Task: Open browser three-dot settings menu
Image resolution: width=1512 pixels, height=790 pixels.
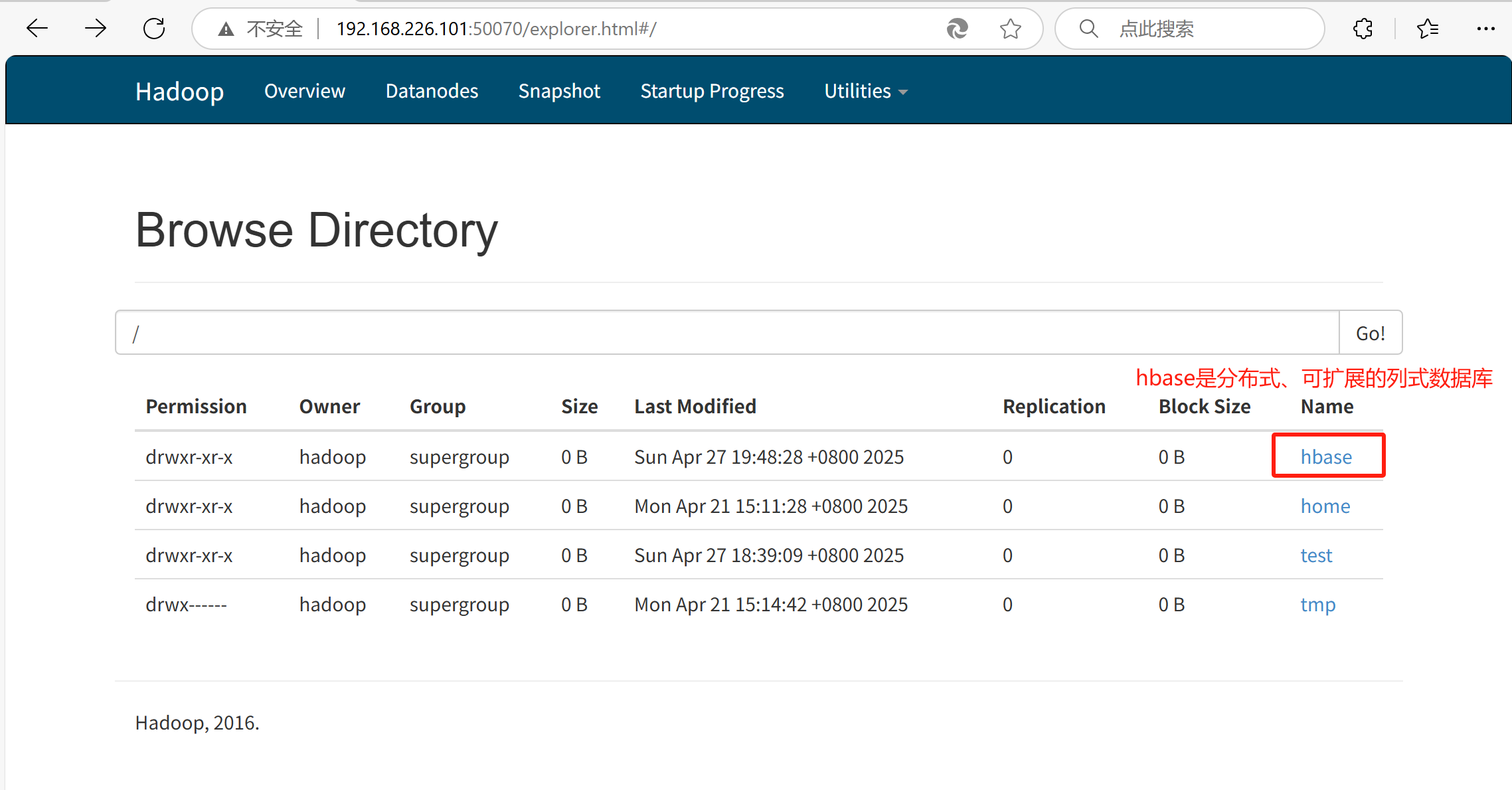Action: tap(1485, 29)
